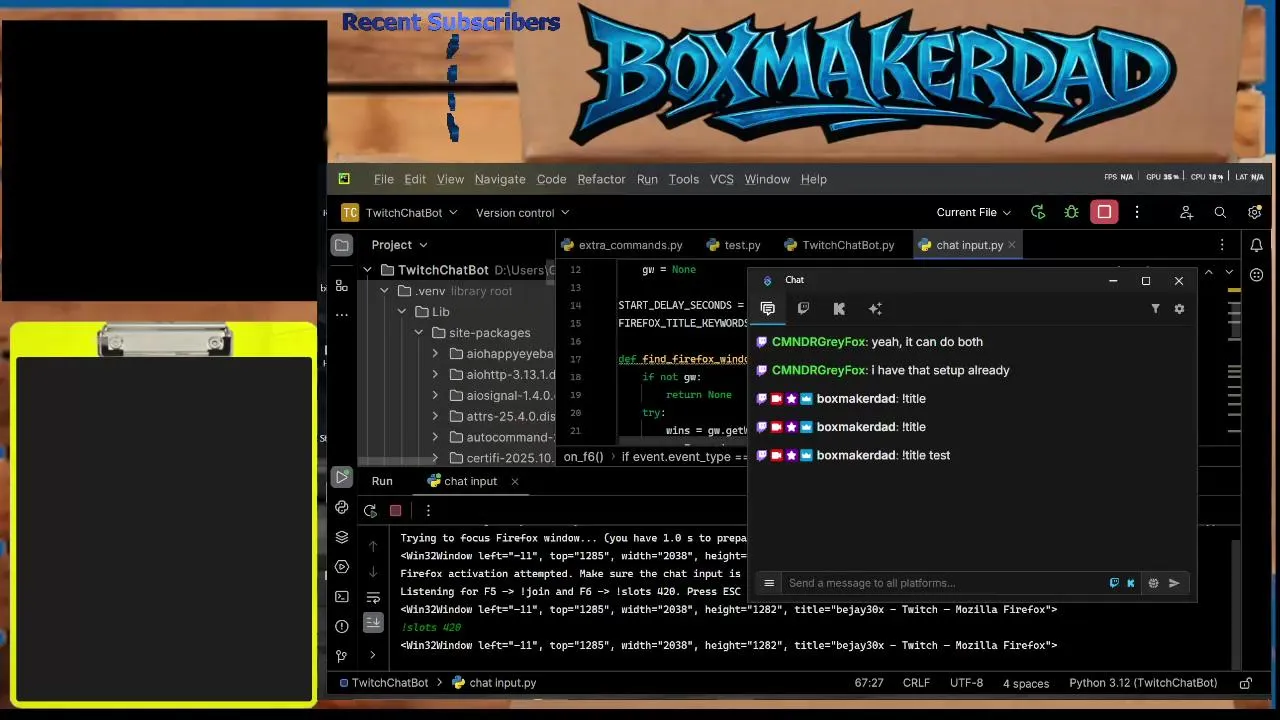The width and height of the screenshot is (1280, 720).
Task: Switch to extra_commands.py tab
Action: (x=622, y=245)
